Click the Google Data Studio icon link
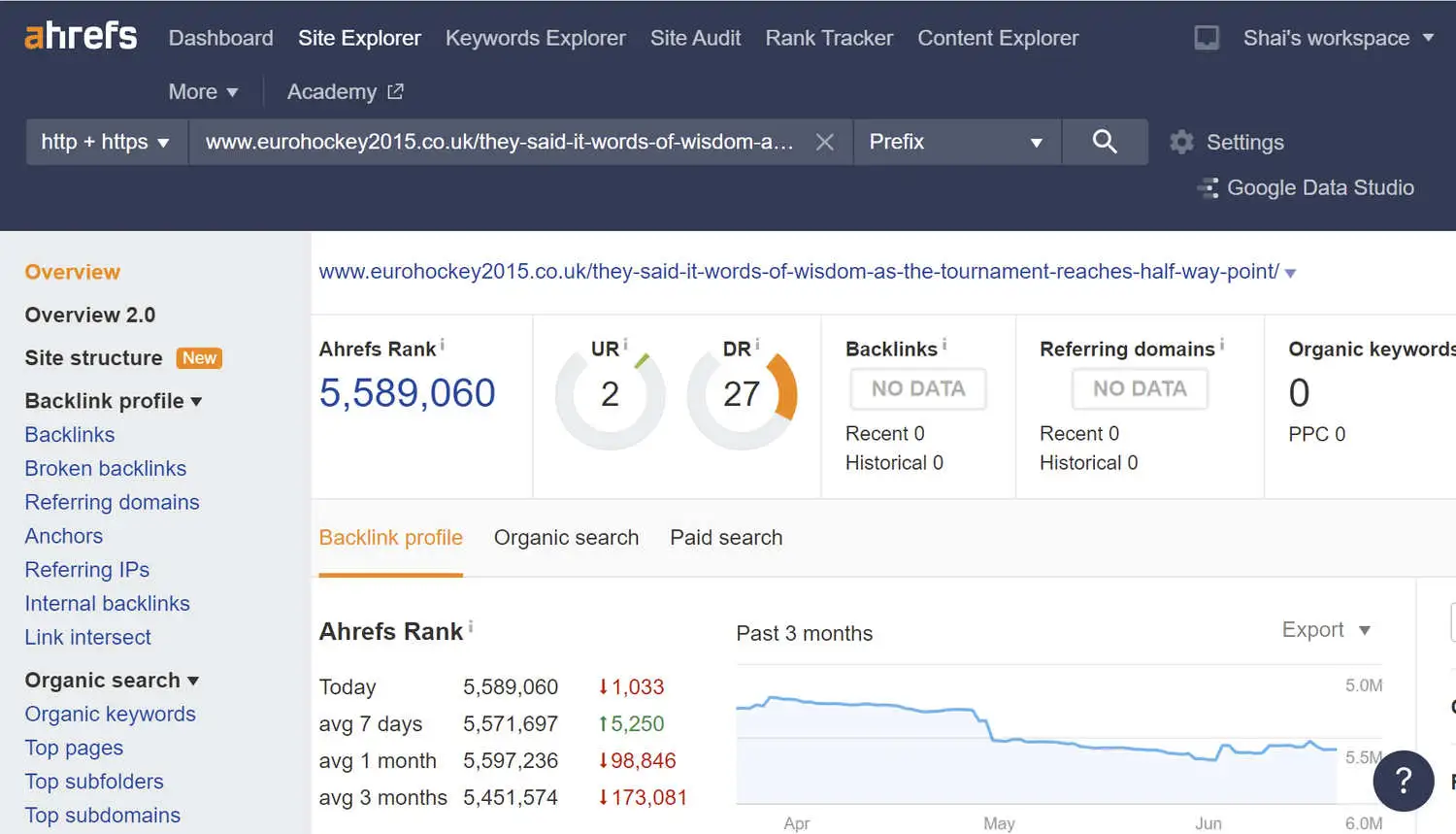 [1307, 187]
